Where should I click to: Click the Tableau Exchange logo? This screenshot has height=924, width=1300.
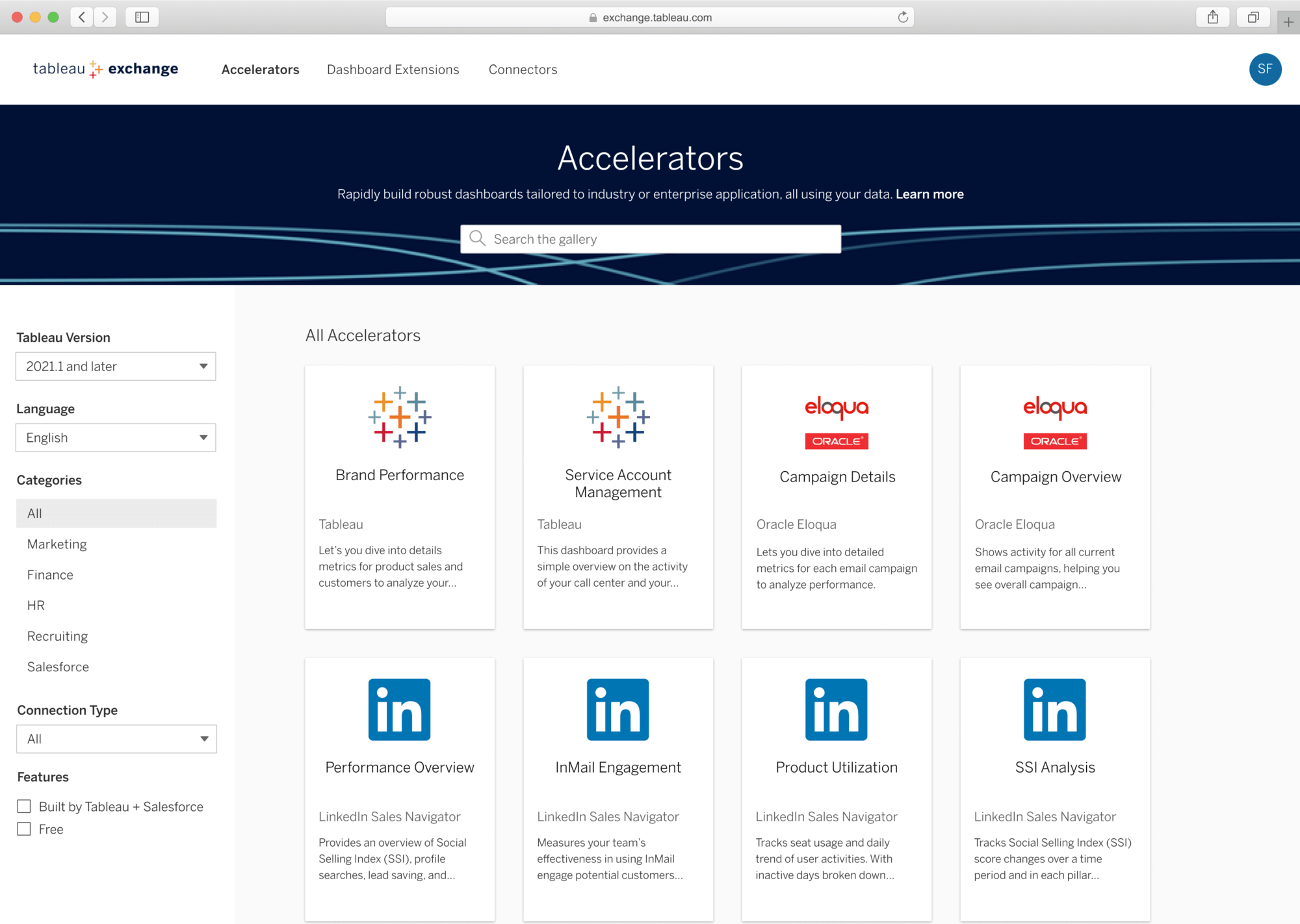click(x=105, y=69)
